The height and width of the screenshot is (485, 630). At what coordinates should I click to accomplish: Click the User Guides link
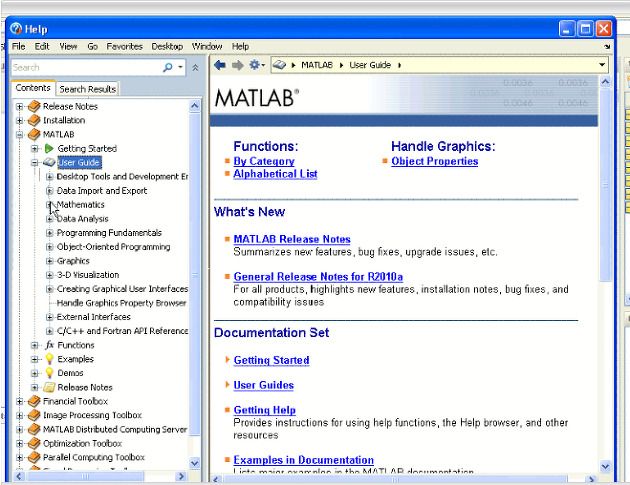[264, 385]
